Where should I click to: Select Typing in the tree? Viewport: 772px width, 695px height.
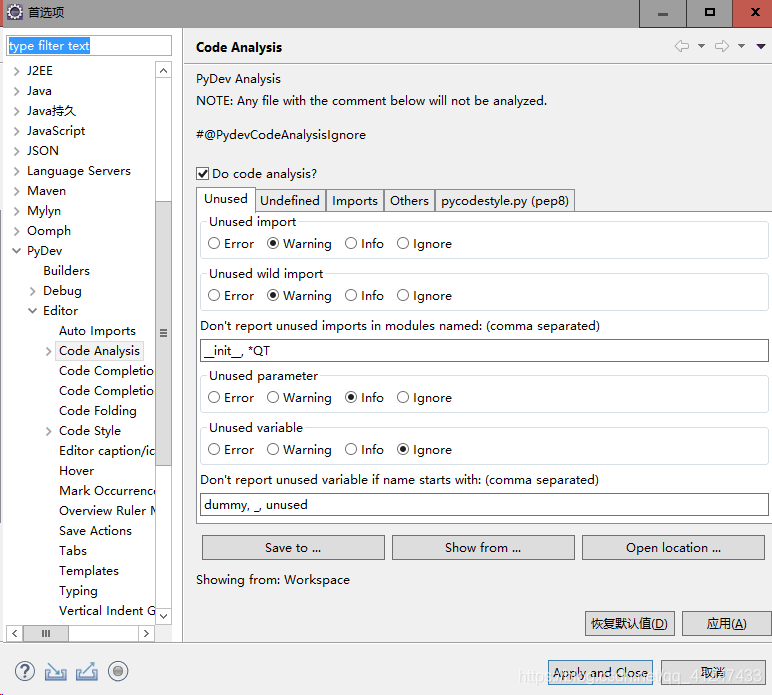tap(78, 591)
